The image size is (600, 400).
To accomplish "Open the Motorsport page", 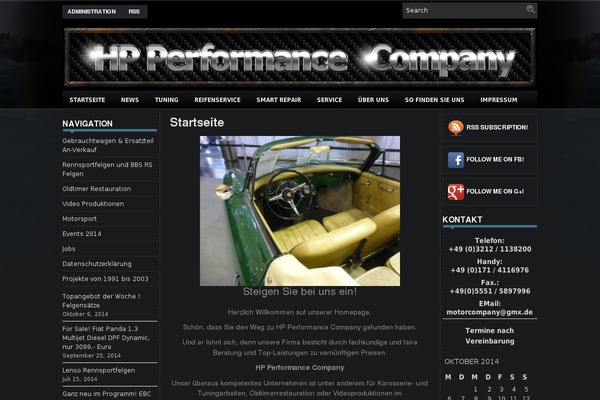I will pos(79,219).
